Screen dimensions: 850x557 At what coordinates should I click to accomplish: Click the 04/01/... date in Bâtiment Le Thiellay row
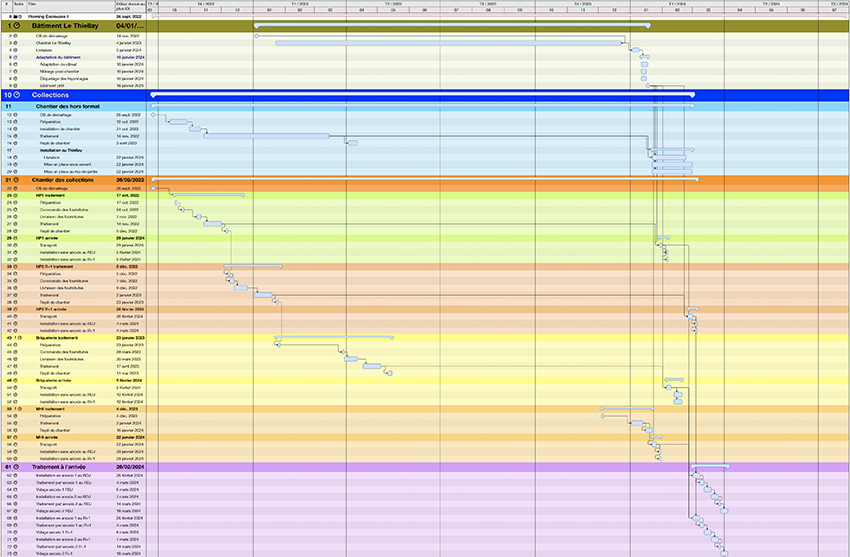click(130, 25)
